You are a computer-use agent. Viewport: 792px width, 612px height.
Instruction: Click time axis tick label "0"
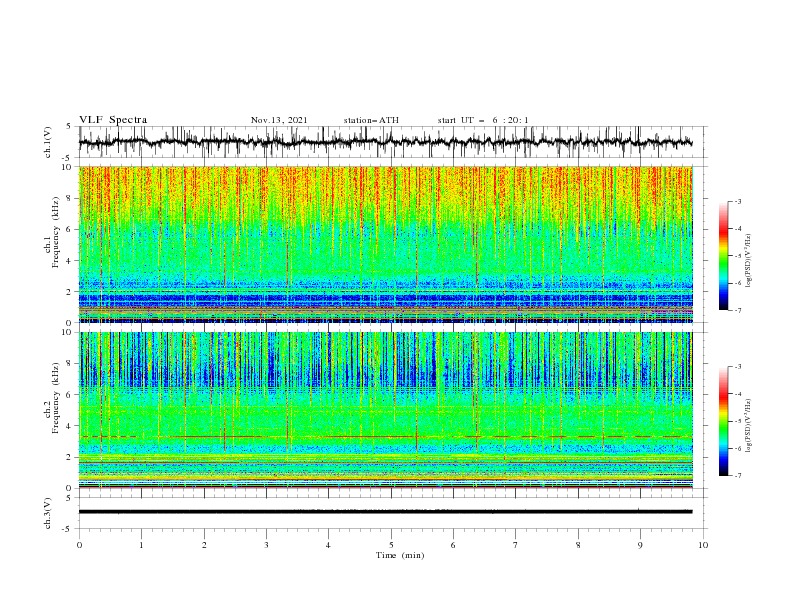click(79, 545)
